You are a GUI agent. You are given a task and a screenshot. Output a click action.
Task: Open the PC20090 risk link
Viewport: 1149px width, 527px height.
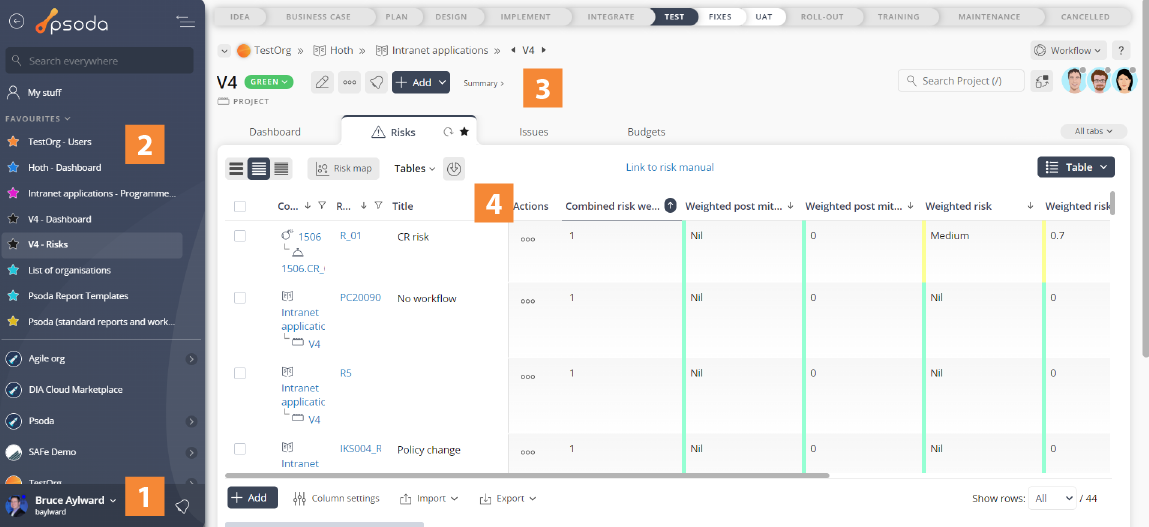click(x=361, y=298)
